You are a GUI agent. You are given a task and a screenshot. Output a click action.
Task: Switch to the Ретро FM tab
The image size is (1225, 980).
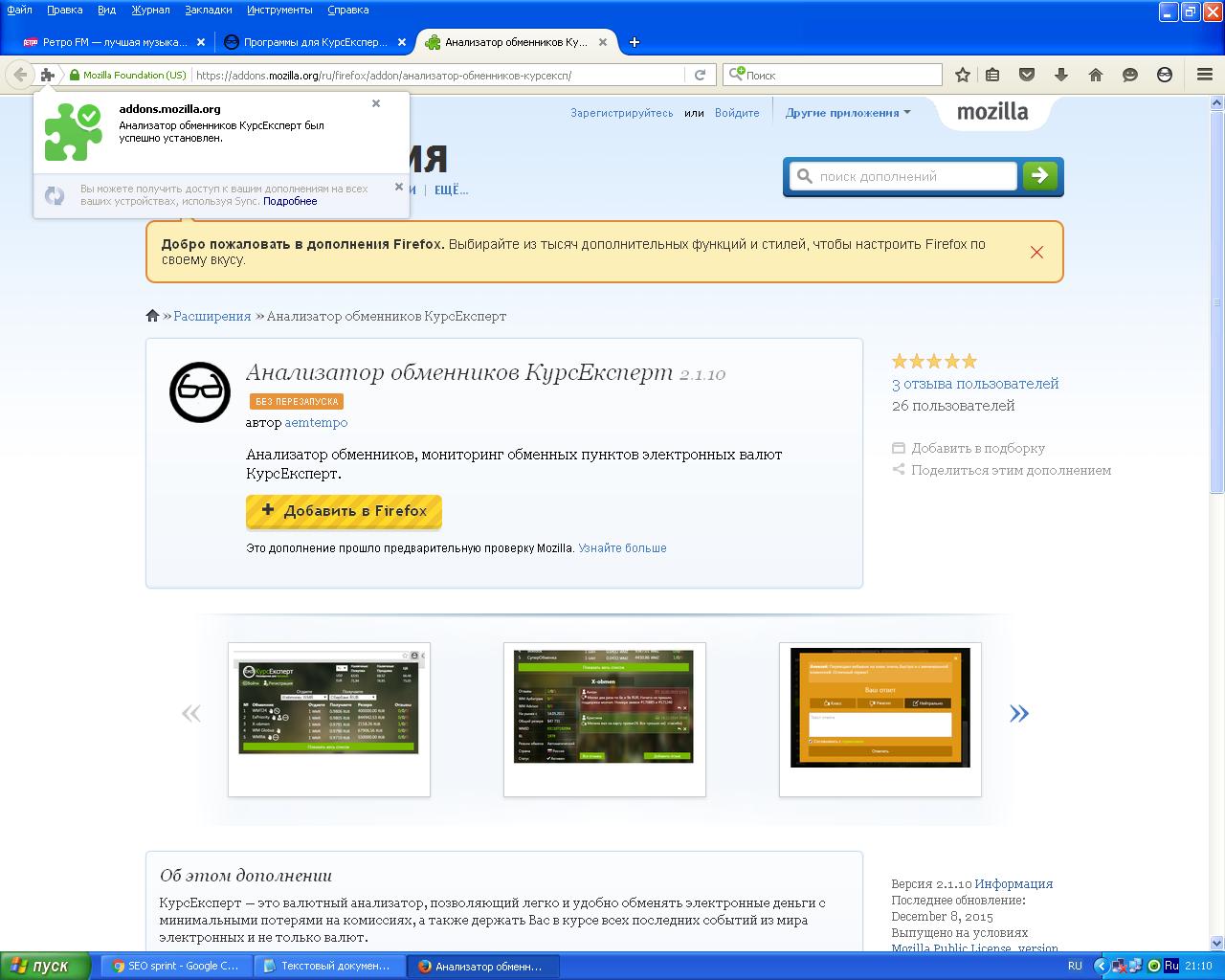pyautogui.click(x=114, y=42)
